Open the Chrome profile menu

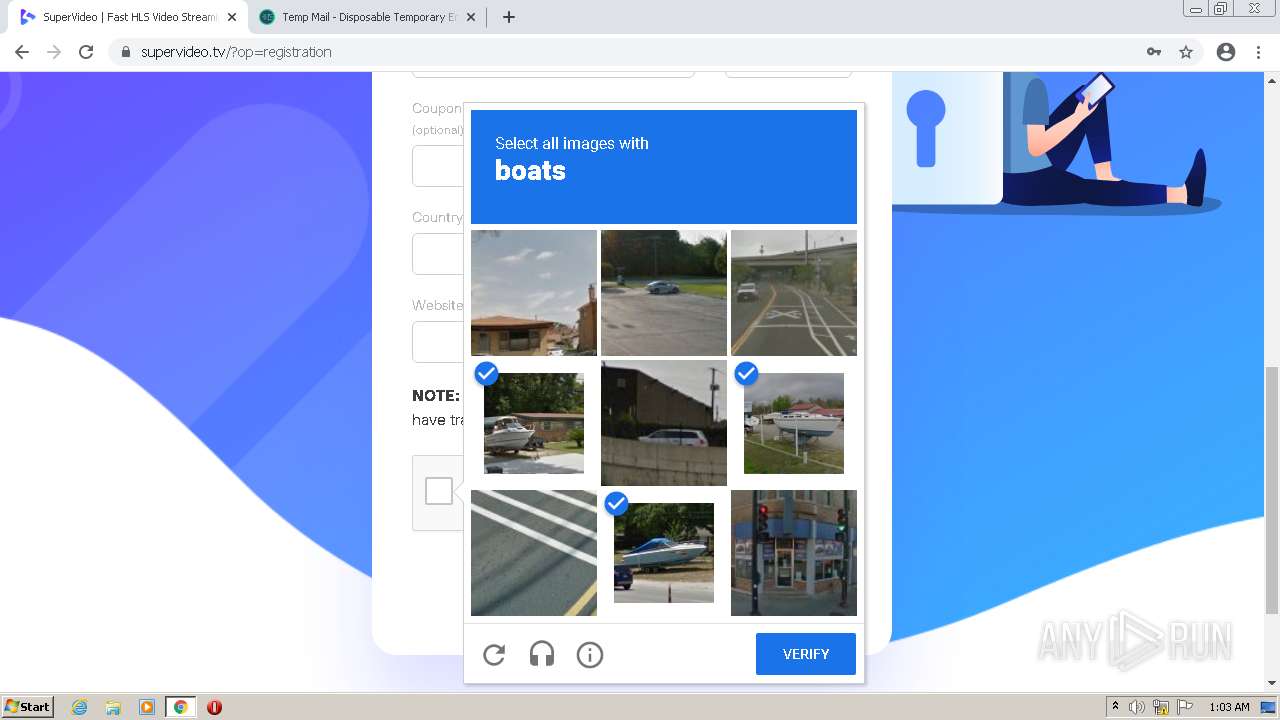coord(1226,52)
